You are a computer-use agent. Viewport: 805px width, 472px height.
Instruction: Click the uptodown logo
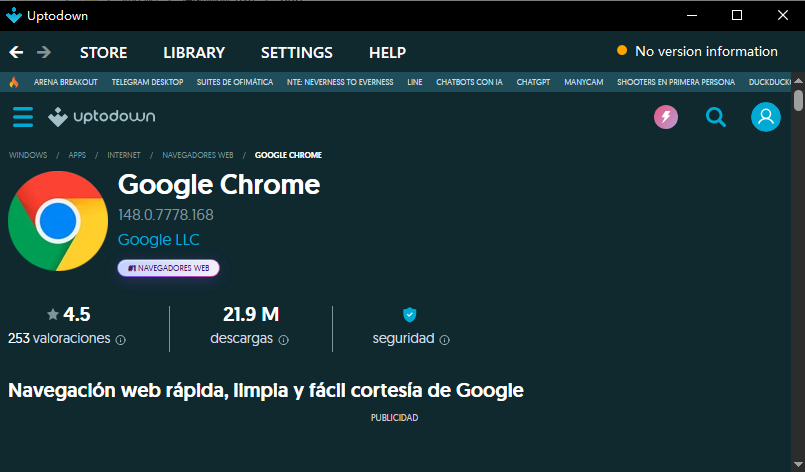[102, 117]
